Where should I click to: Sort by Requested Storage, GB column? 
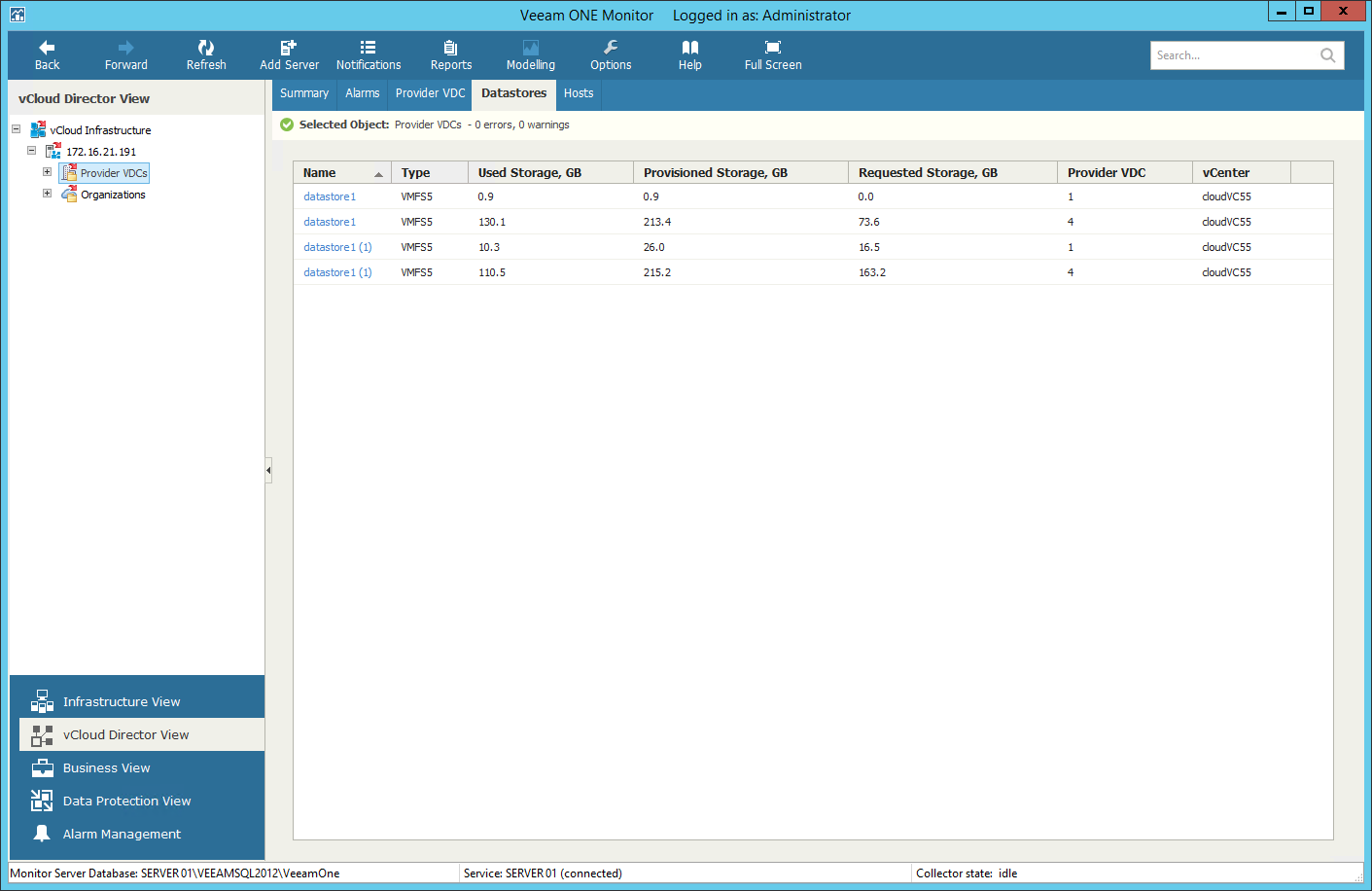point(953,172)
